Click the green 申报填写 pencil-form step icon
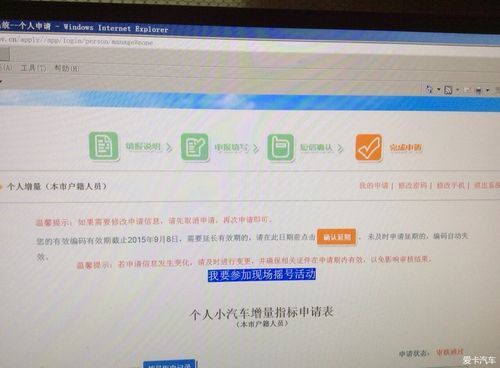500x368 pixels. [195, 147]
